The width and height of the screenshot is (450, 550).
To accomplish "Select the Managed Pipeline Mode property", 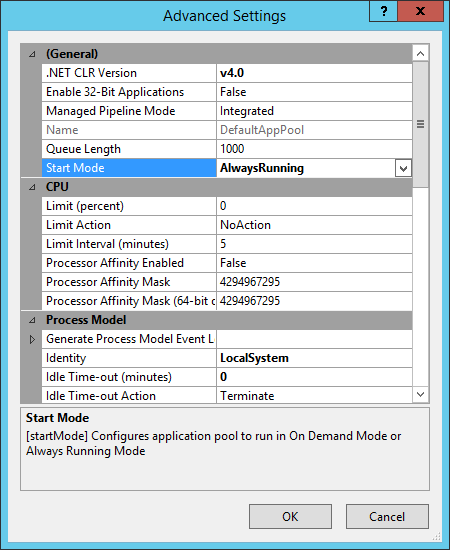I will point(129,111).
